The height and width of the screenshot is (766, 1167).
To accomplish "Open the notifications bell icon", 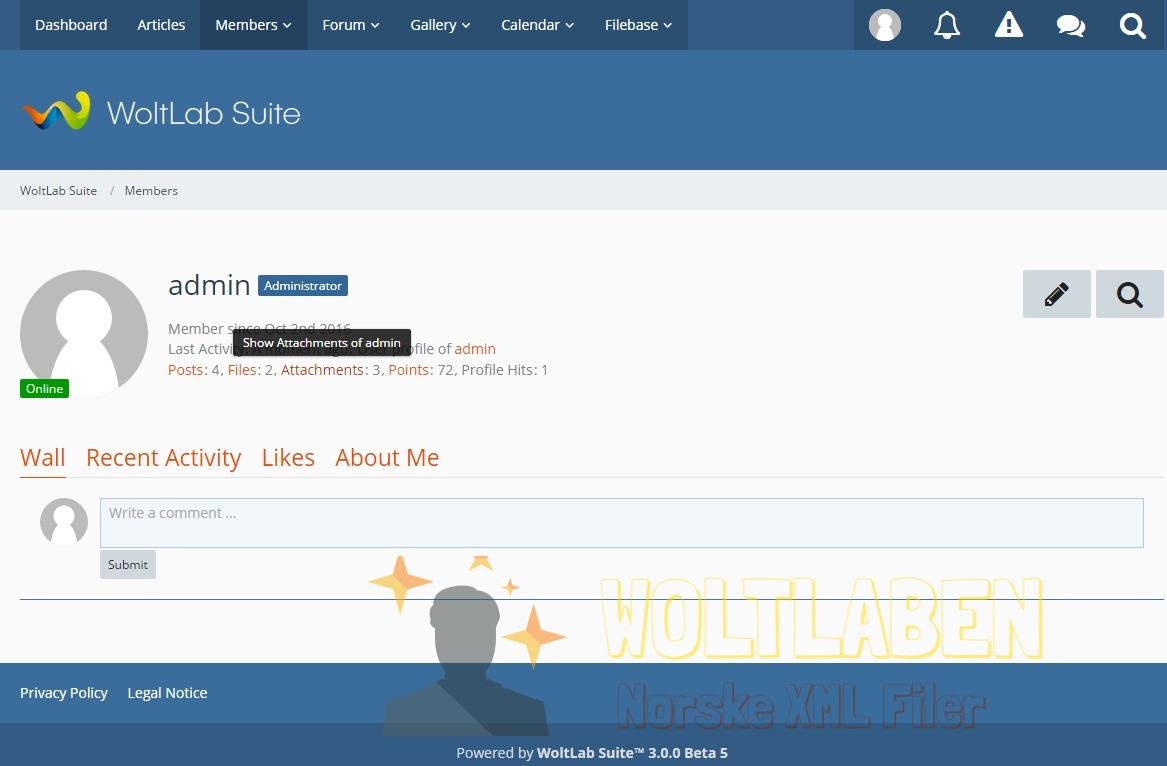I will [x=946, y=25].
